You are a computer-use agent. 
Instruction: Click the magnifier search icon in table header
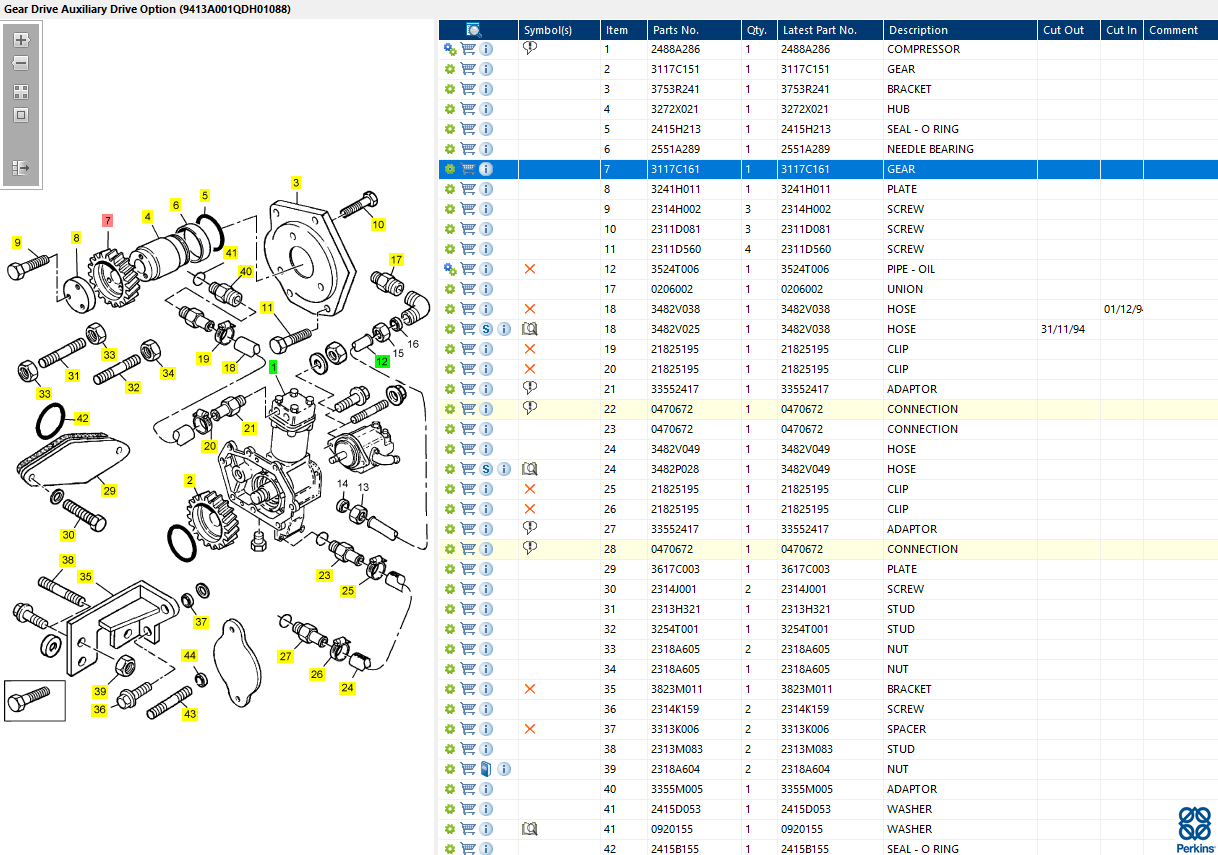(474, 30)
